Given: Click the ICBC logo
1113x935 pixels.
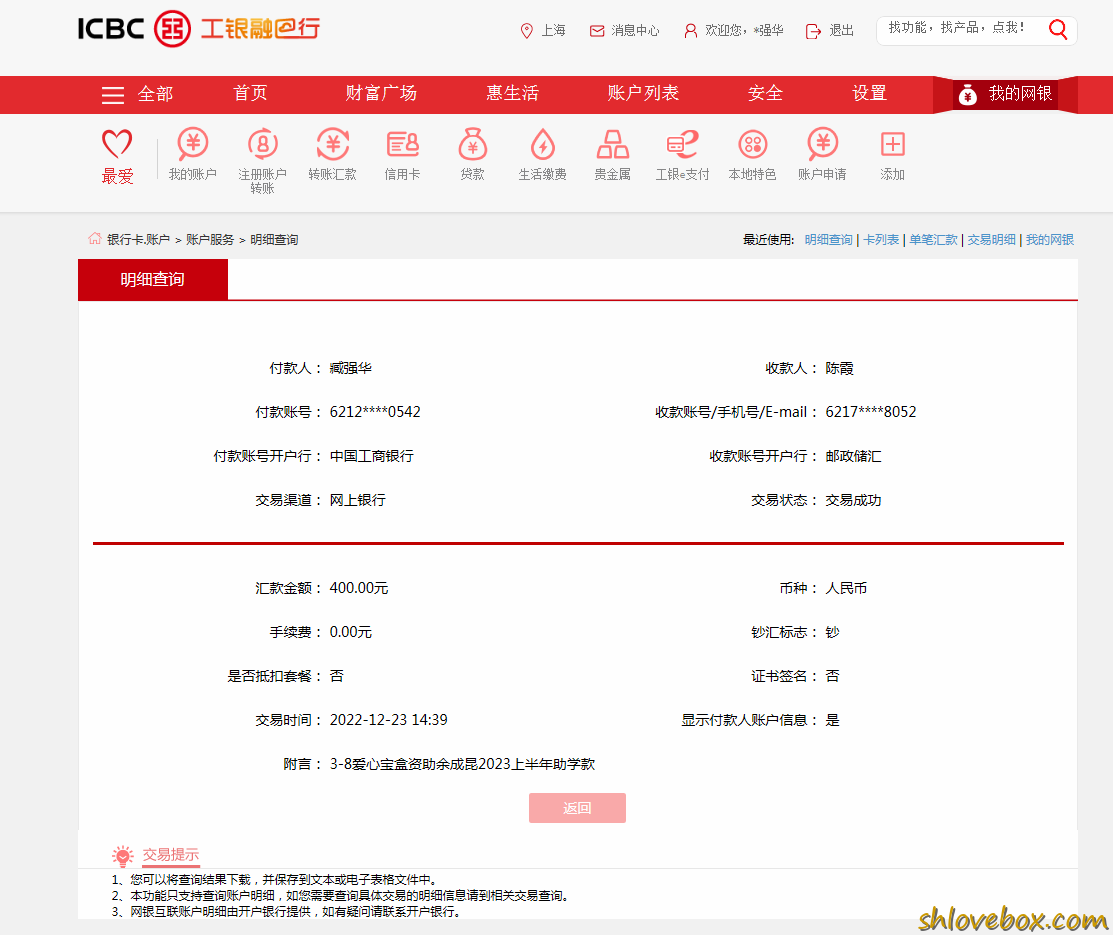Looking at the screenshot, I should (199, 29).
